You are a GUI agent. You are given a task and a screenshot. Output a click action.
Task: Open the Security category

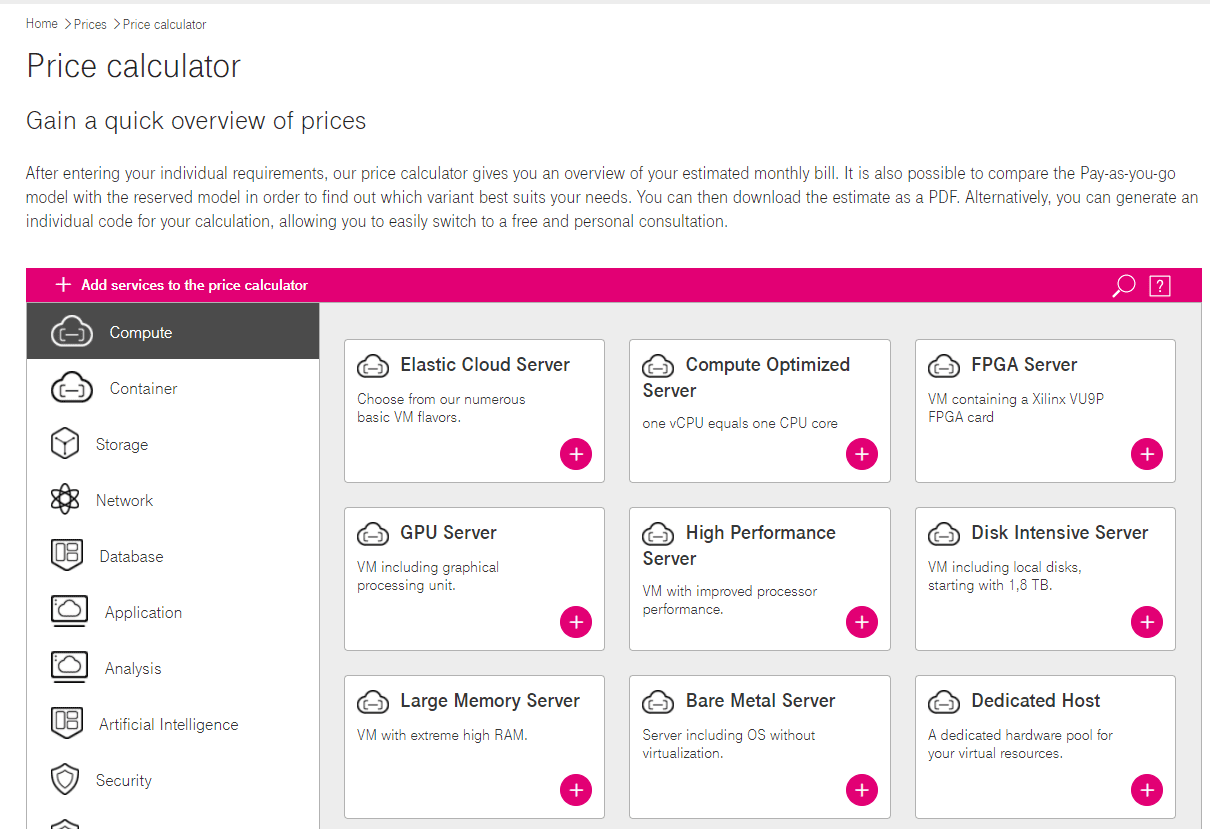coord(173,780)
